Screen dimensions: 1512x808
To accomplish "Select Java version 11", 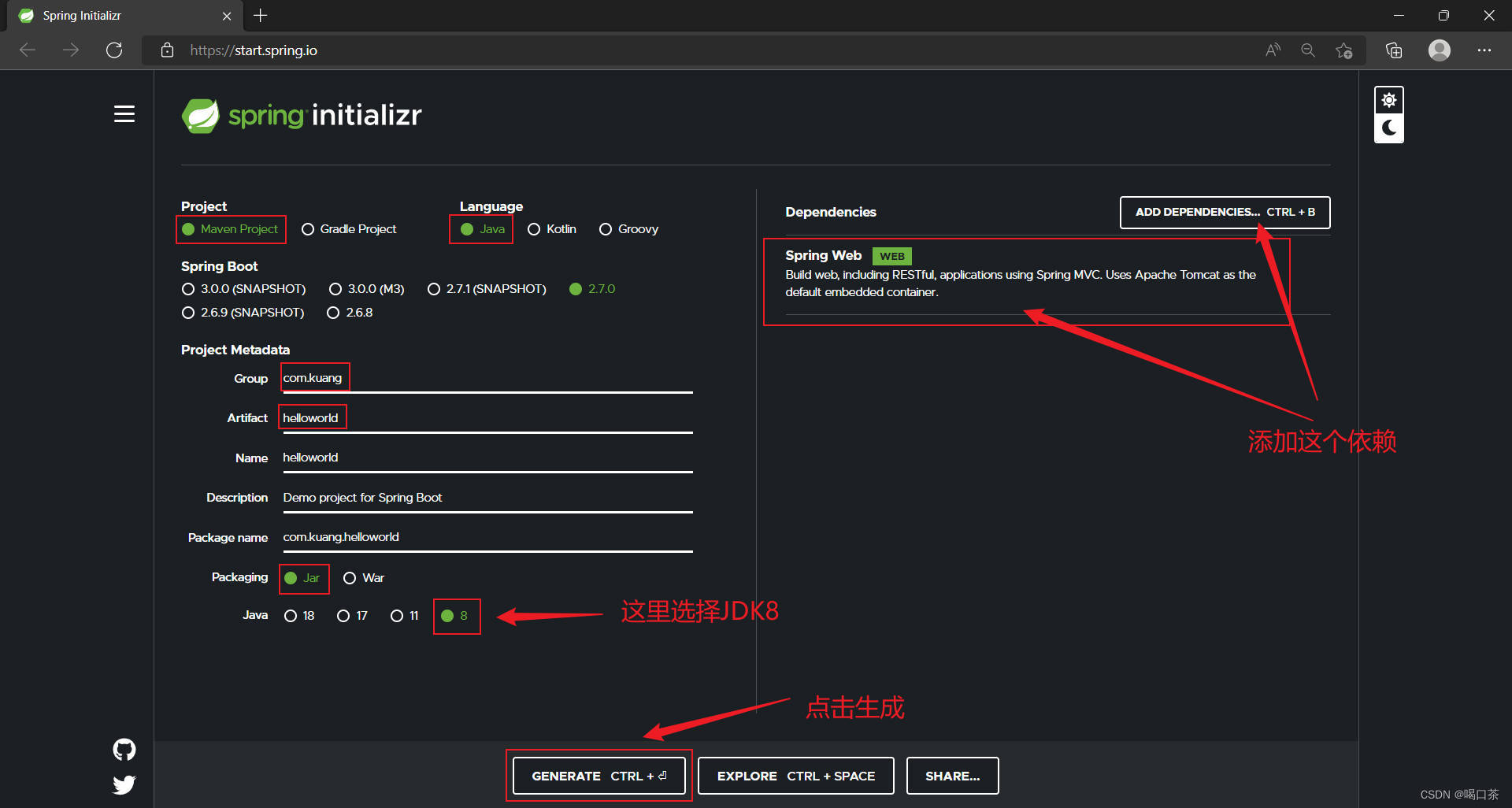I will point(405,616).
